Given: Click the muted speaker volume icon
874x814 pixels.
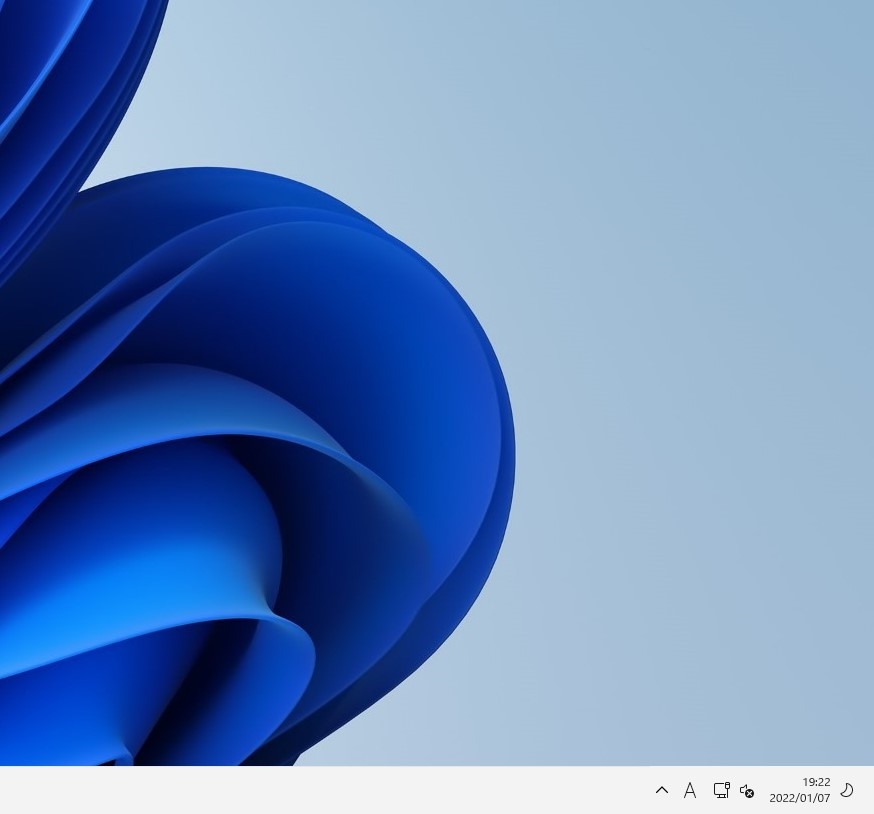Looking at the screenshot, I should 747,791.
